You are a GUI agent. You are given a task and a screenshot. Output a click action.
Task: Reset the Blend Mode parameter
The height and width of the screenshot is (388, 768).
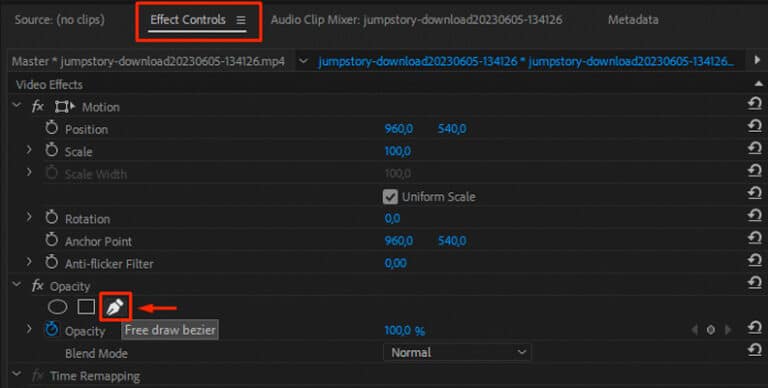(755, 350)
